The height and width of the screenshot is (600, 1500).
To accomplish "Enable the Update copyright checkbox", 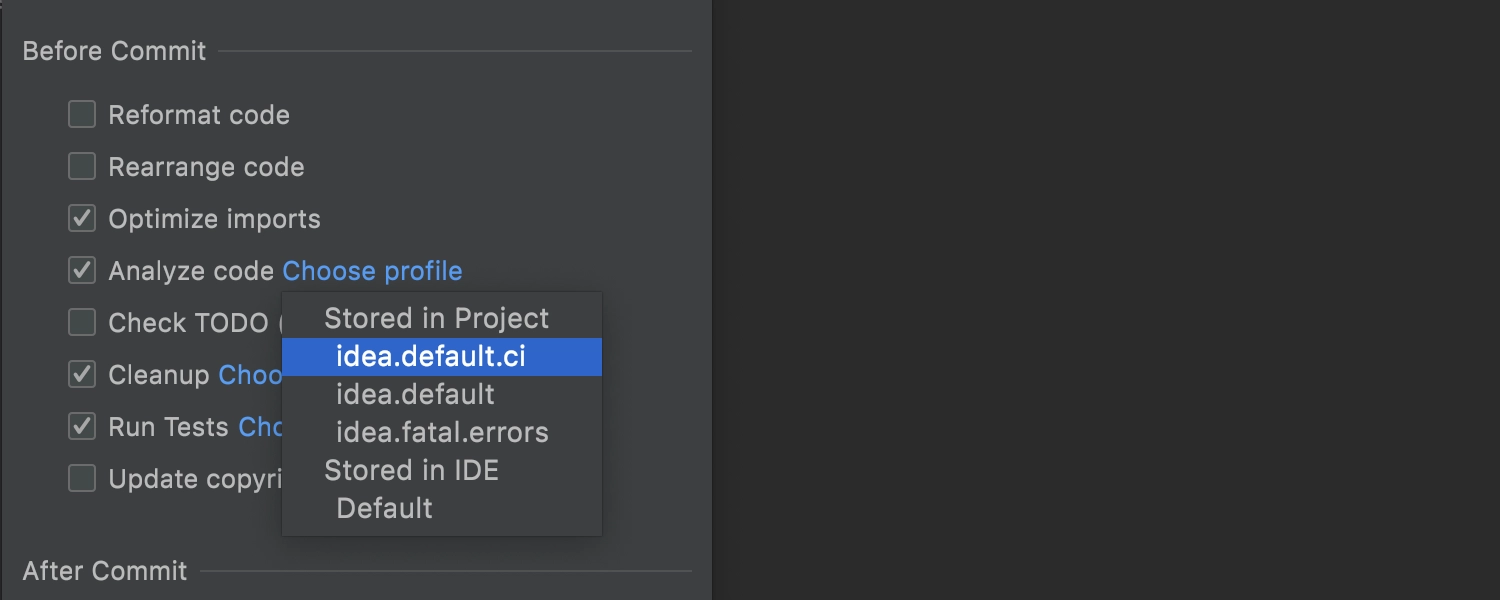I will [82, 479].
